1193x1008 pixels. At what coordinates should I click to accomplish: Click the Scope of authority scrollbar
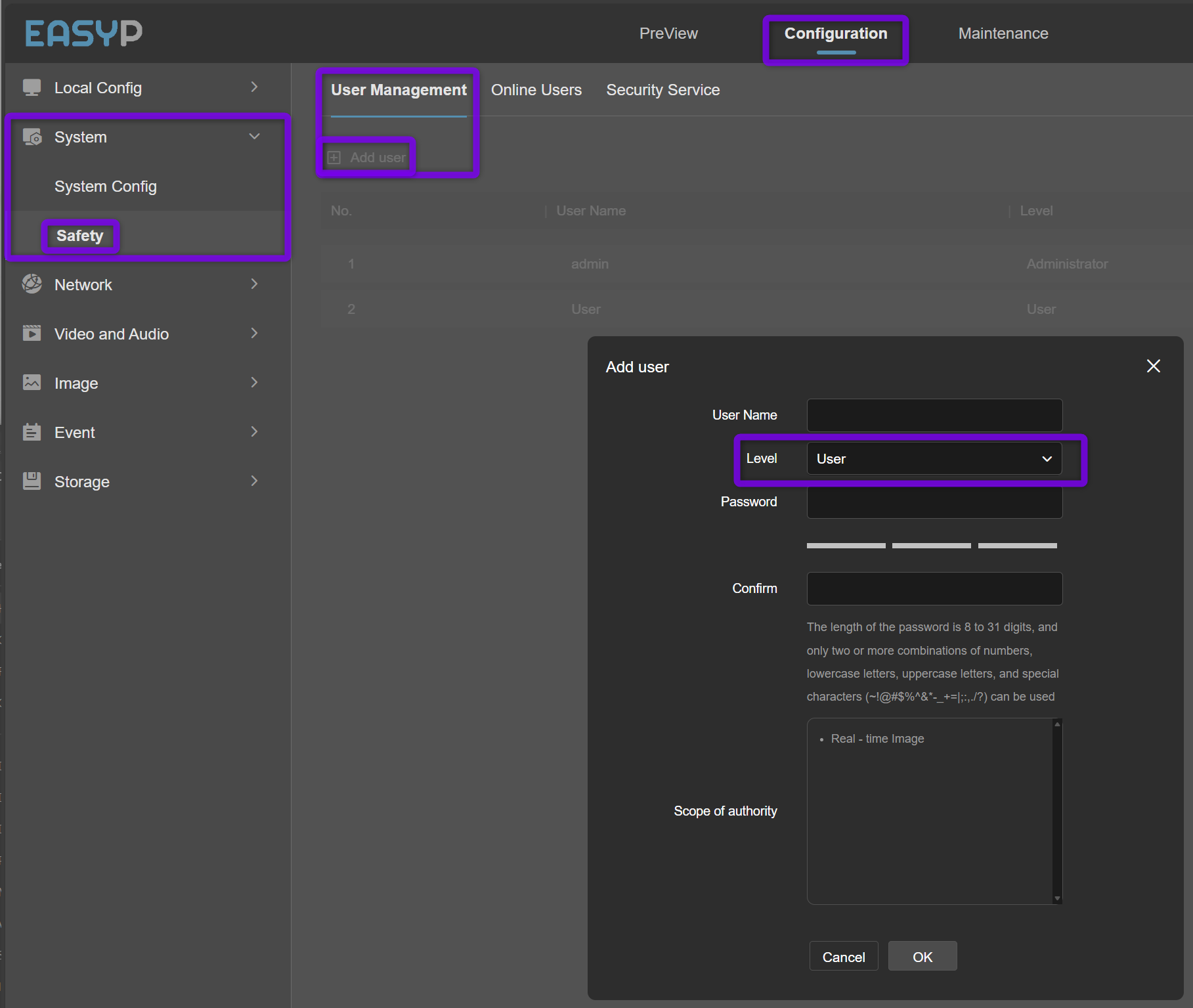pos(1057,811)
